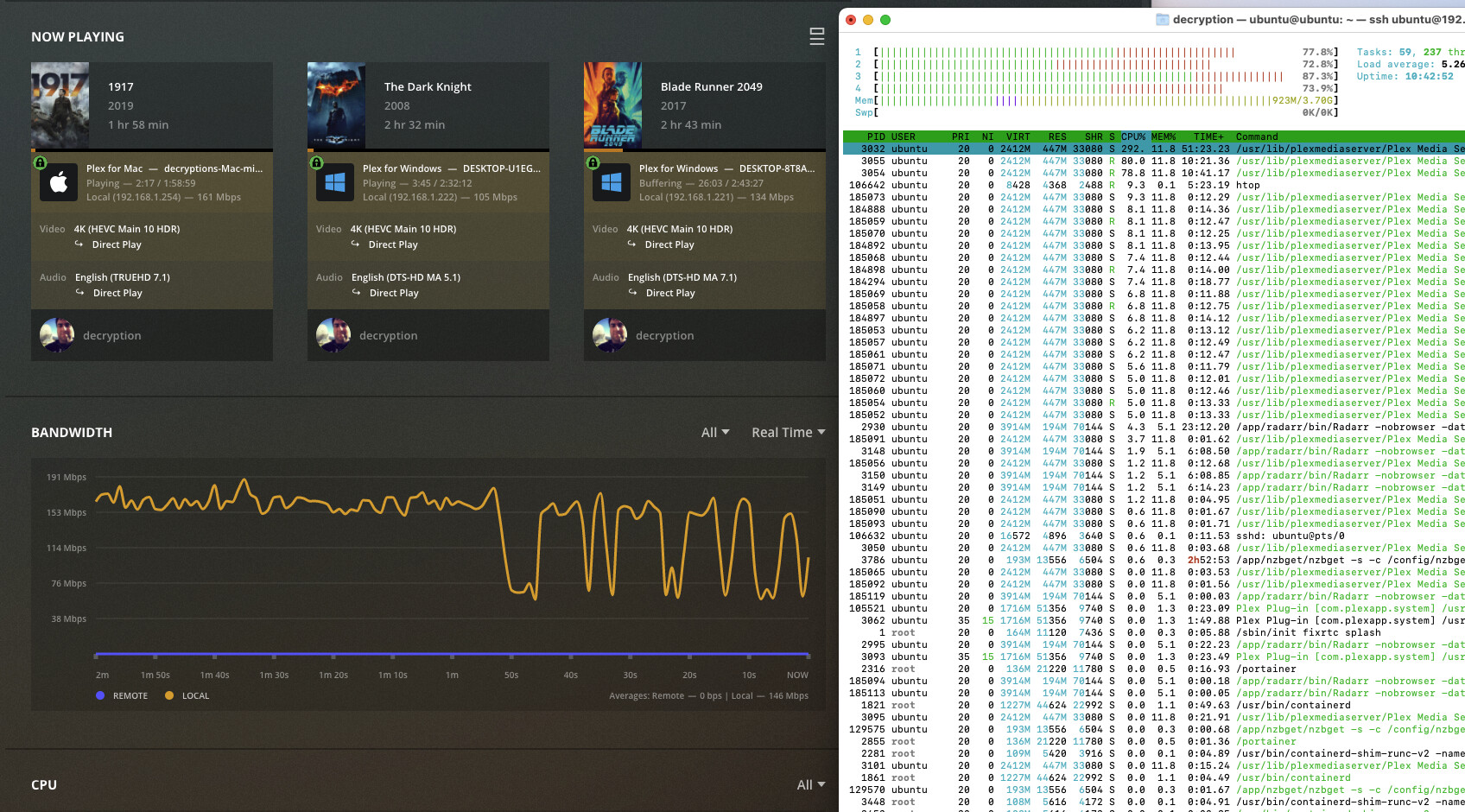Open the Blade Runner 2049 title link
1465x812 pixels.
712,86
